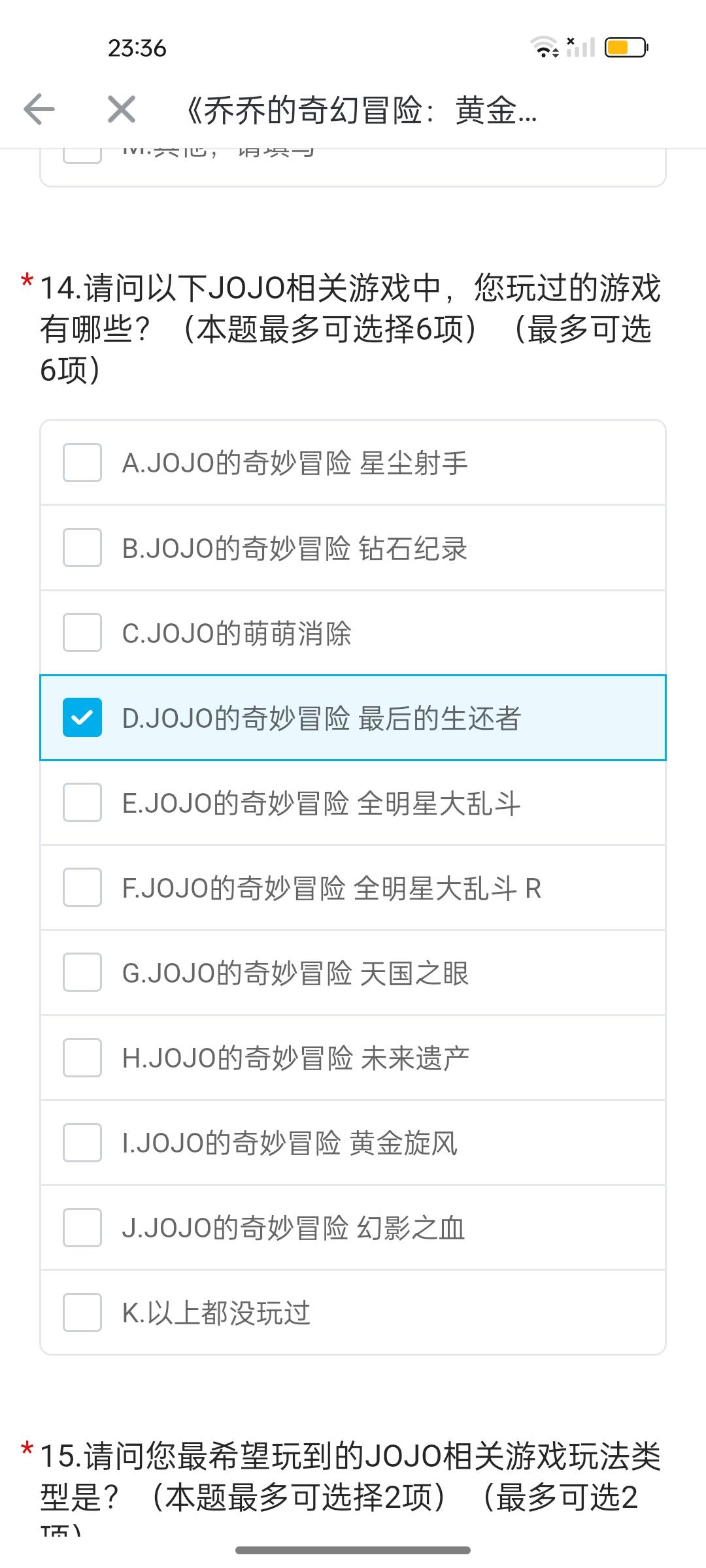Check option J 幻影之血
The image size is (706, 1568).
82,1228
